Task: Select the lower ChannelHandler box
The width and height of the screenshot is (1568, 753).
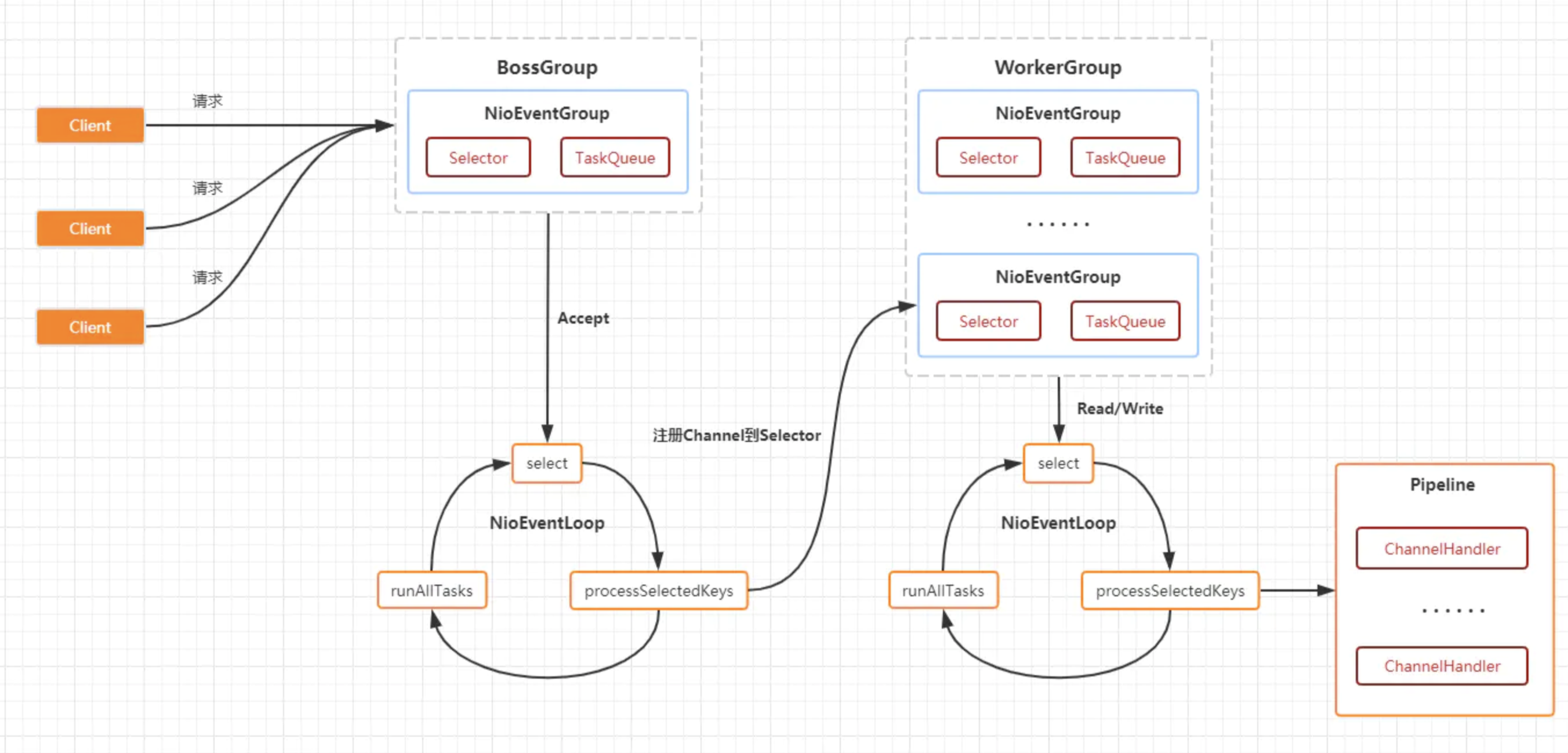Action: (x=1442, y=666)
